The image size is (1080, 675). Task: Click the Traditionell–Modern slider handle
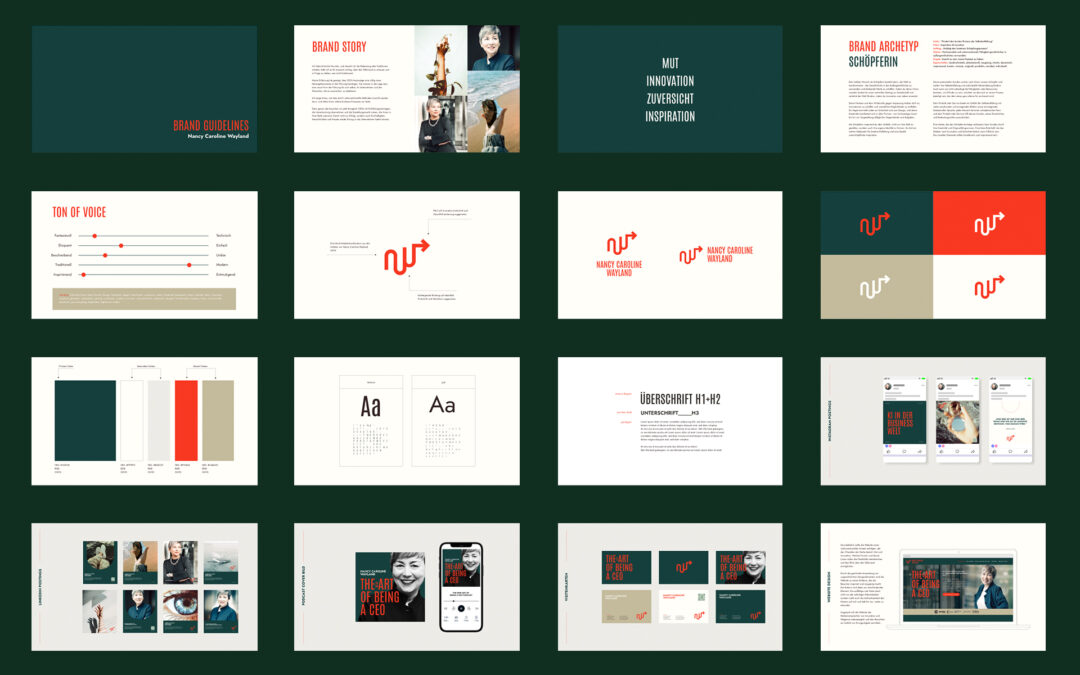pos(189,264)
